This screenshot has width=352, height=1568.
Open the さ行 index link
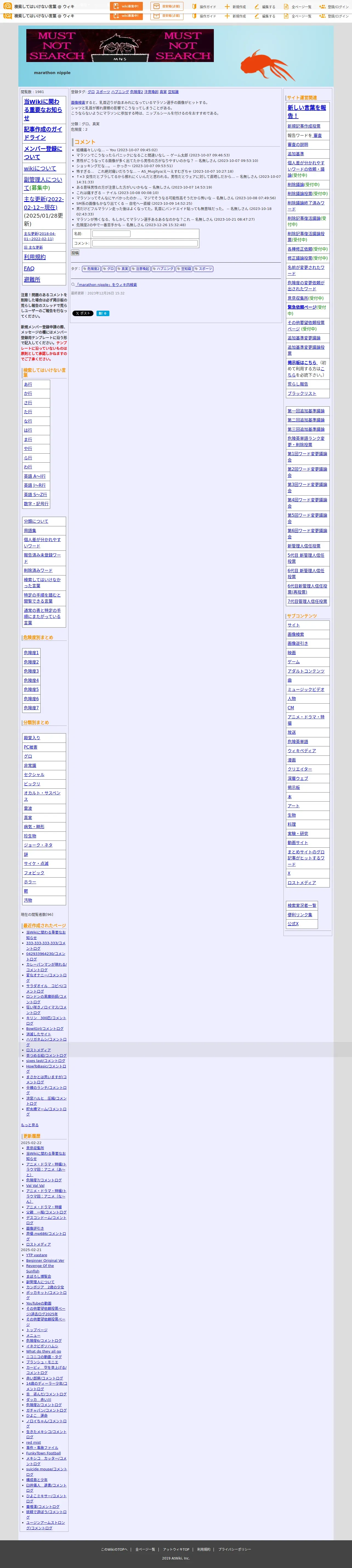pos(28,402)
